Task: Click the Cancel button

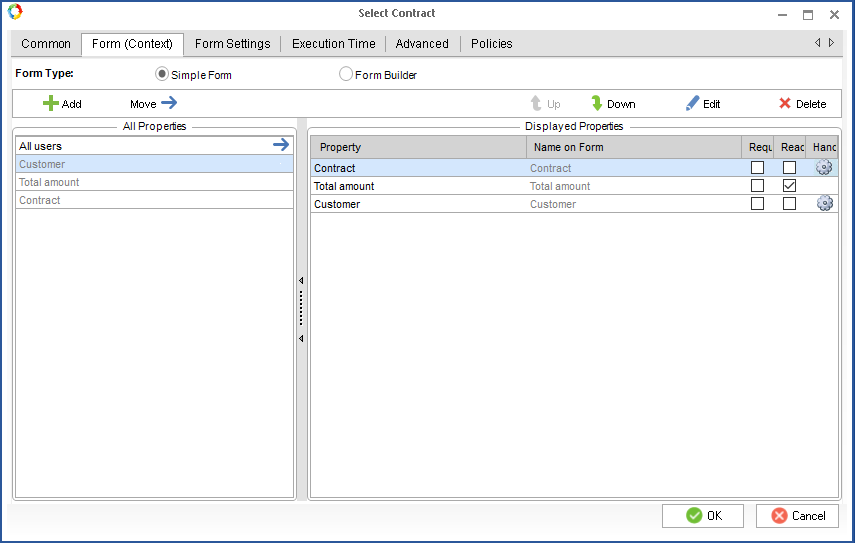Action: click(797, 516)
